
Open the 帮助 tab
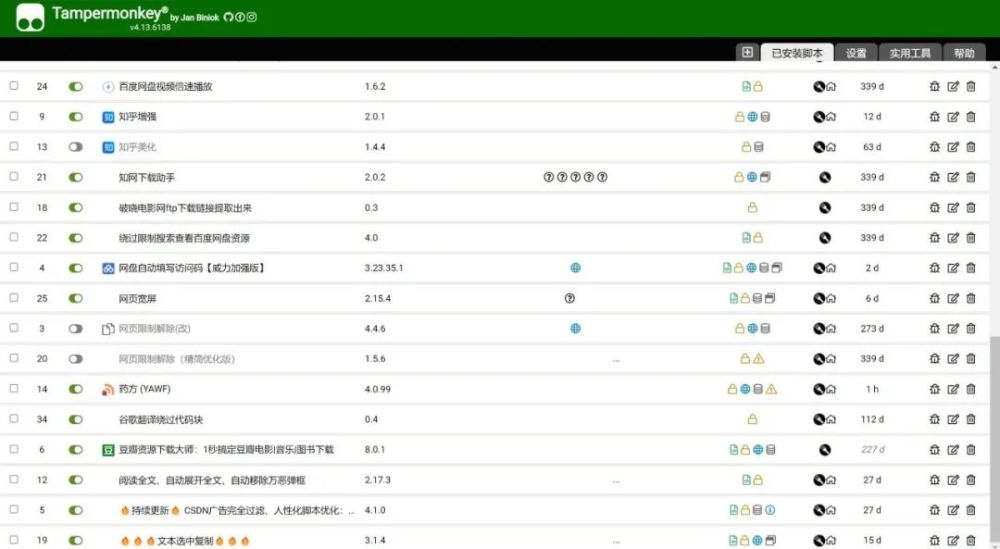(x=964, y=53)
